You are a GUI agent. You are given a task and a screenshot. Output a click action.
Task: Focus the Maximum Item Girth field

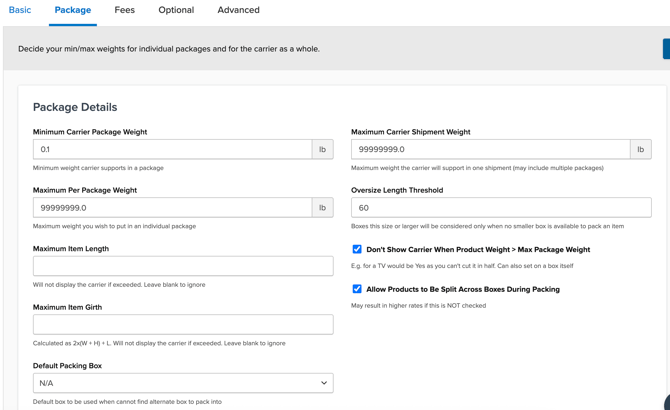(183, 325)
